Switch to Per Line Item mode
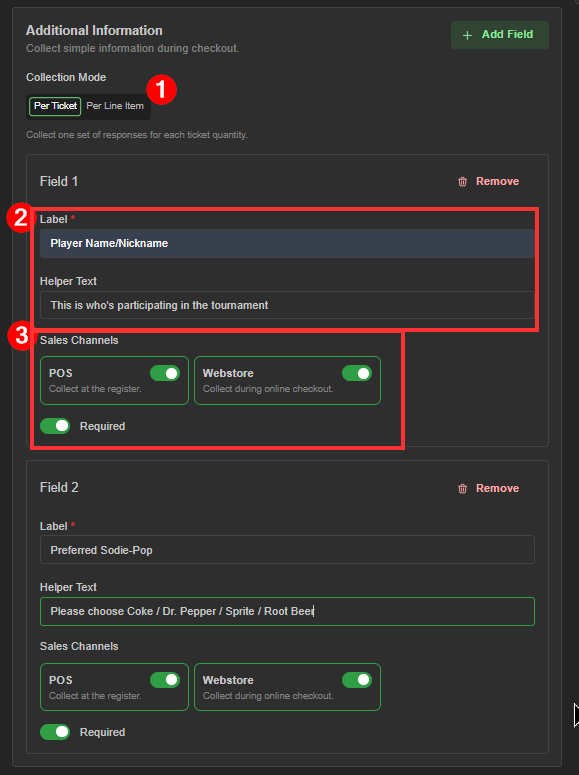Screen dimensions: 579x775 click(115, 106)
